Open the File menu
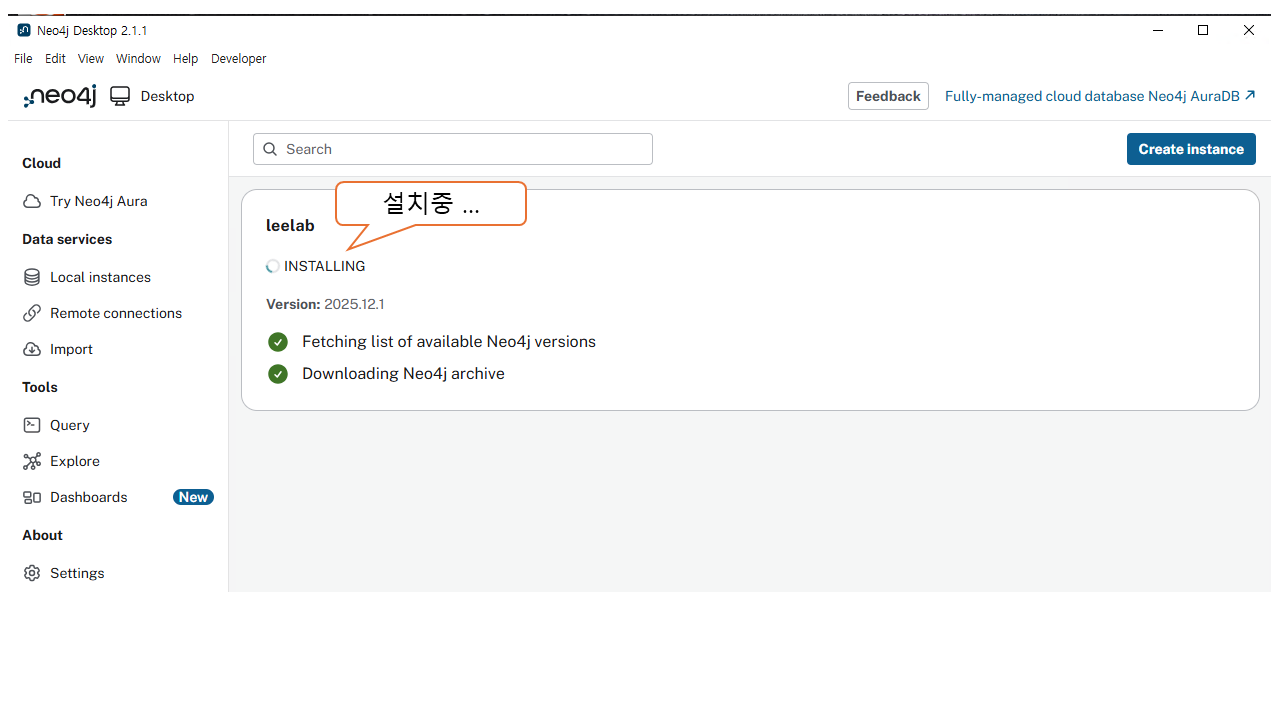Screen dimensions: 1280x720 click(23, 59)
